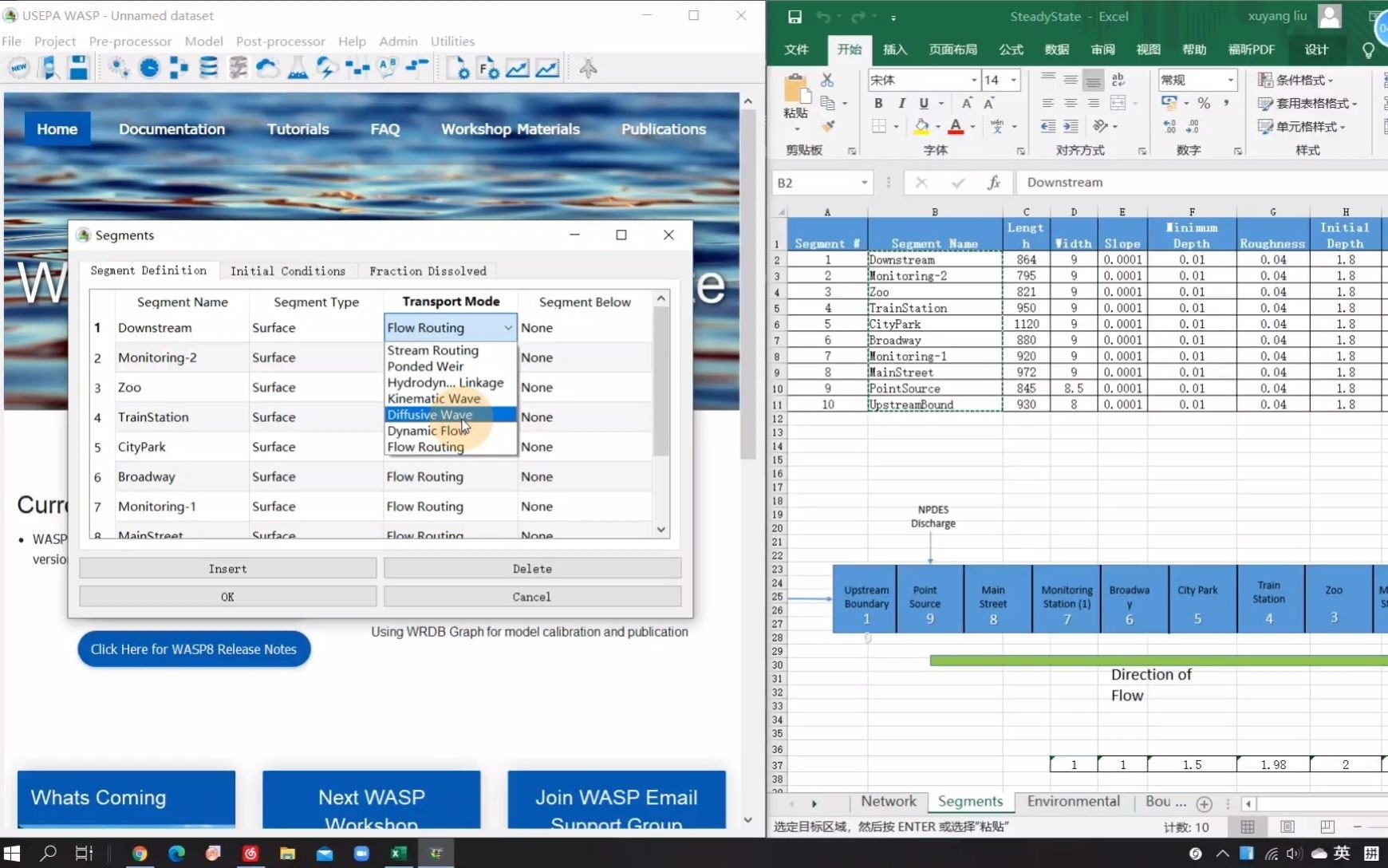Open the Tutorials link on WASP homepage

coord(298,129)
